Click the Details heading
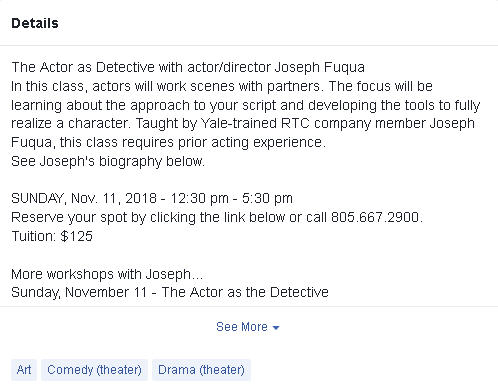This screenshot has width=498, height=391. click(x=35, y=23)
